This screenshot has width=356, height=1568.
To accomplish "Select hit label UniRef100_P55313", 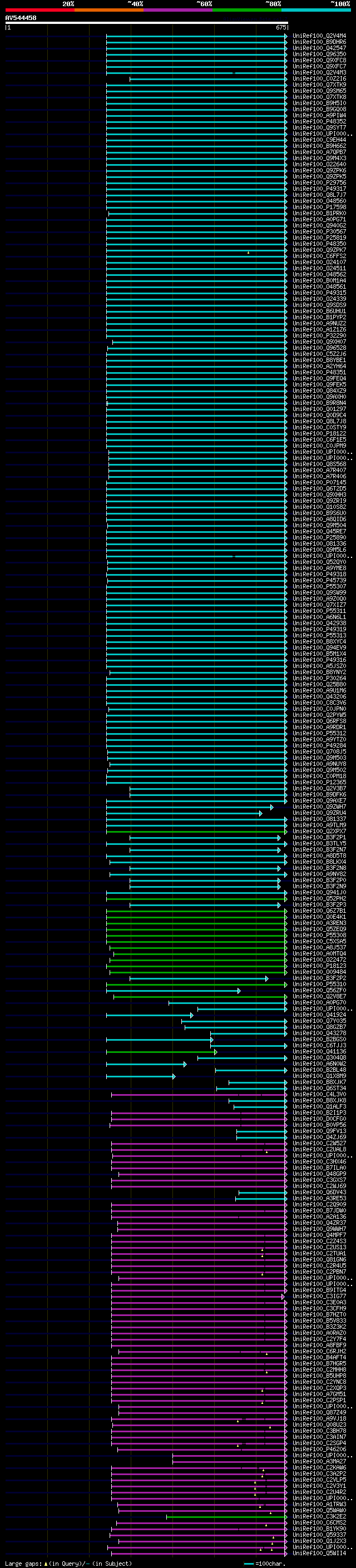I will 319,635.
